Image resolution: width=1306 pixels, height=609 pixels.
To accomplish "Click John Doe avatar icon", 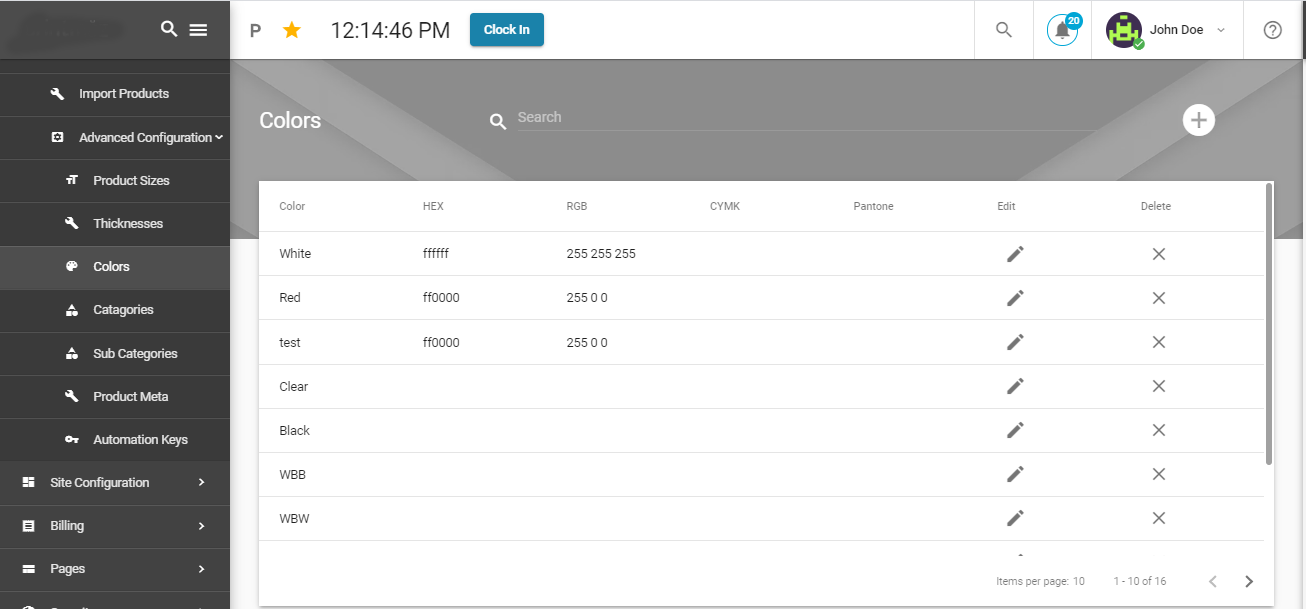I will 1124,30.
